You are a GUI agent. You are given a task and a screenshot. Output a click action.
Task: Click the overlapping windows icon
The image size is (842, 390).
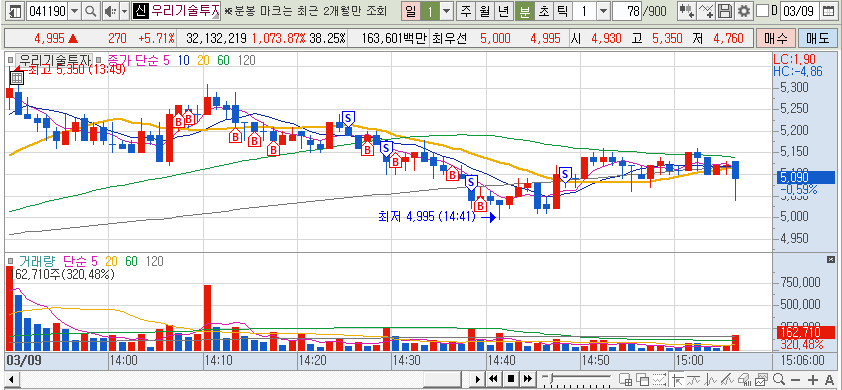pyautogui.click(x=642, y=379)
